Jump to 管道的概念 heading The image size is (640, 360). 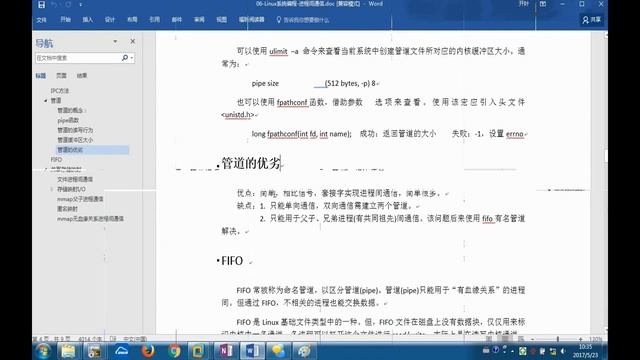tap(71, 110)
